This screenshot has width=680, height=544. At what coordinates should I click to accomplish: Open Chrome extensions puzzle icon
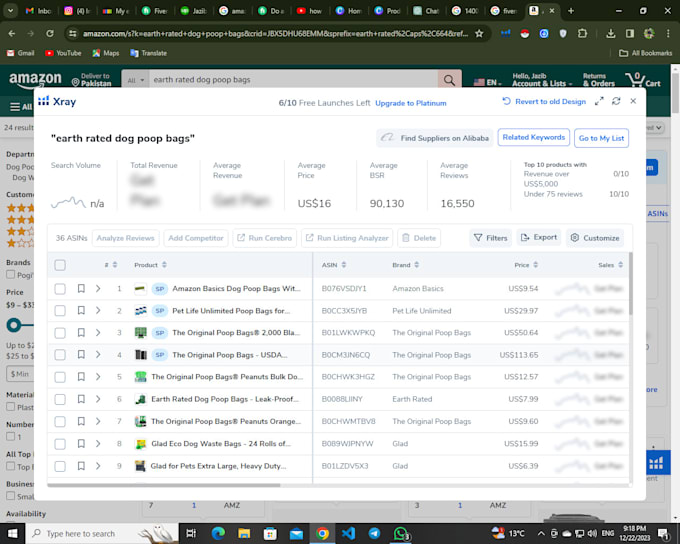coord(582,33)
